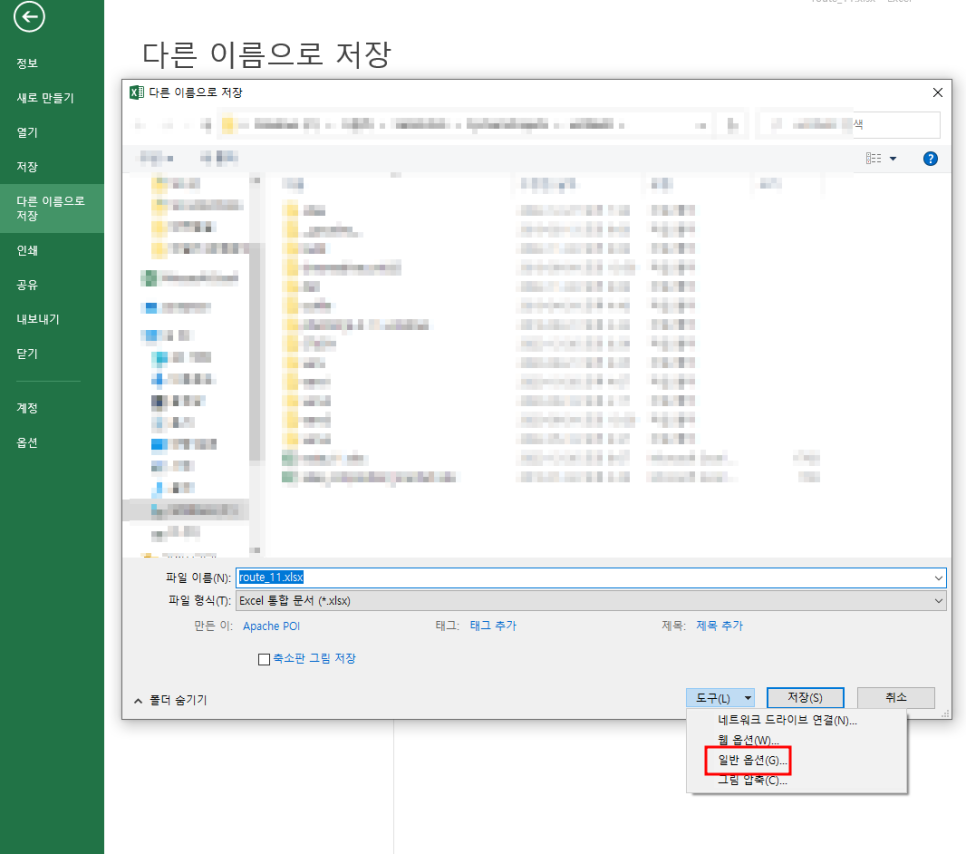Open 내보내기 in the sidebar
This screenshot has height=854, width=966.
(38, 319)
